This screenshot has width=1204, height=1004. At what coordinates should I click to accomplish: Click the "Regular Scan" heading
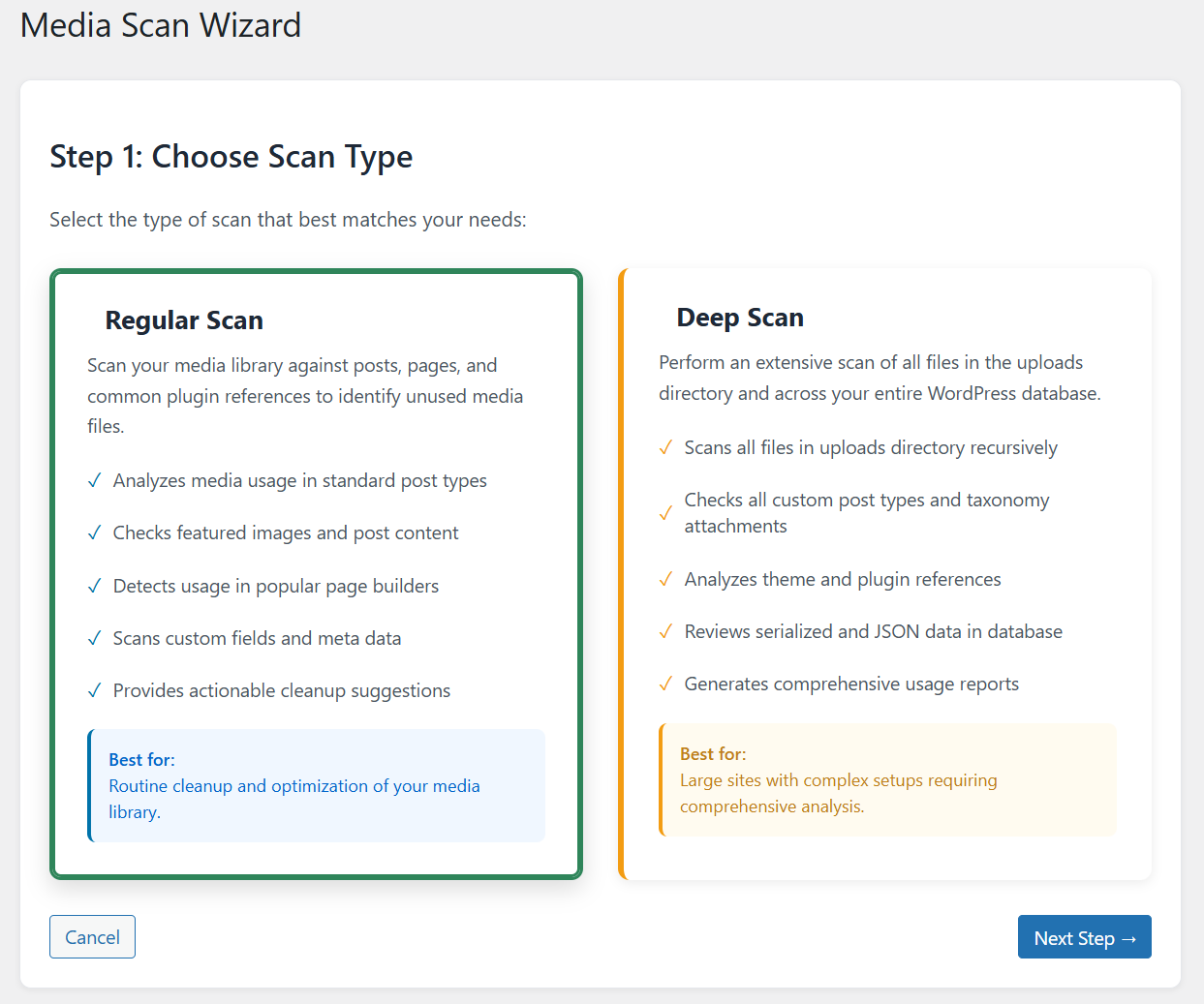pyautogui.click(x=183, y=319)
